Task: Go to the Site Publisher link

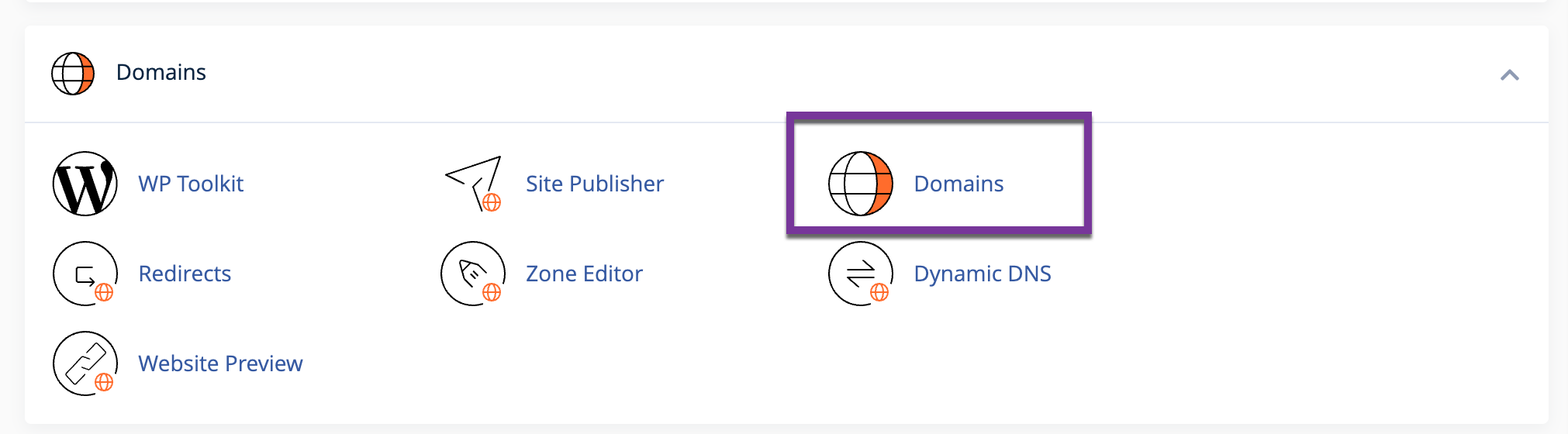Action: (594, 184)
